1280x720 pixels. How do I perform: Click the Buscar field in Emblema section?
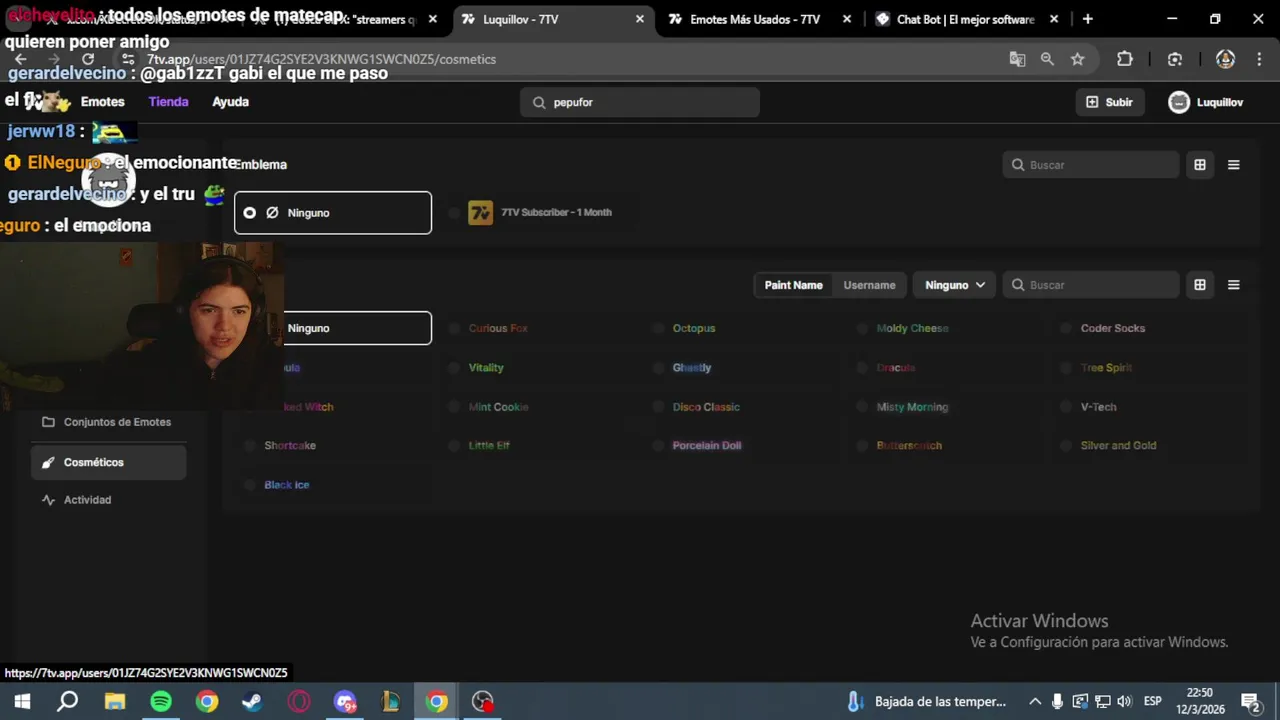click(x=1091, y=165)
